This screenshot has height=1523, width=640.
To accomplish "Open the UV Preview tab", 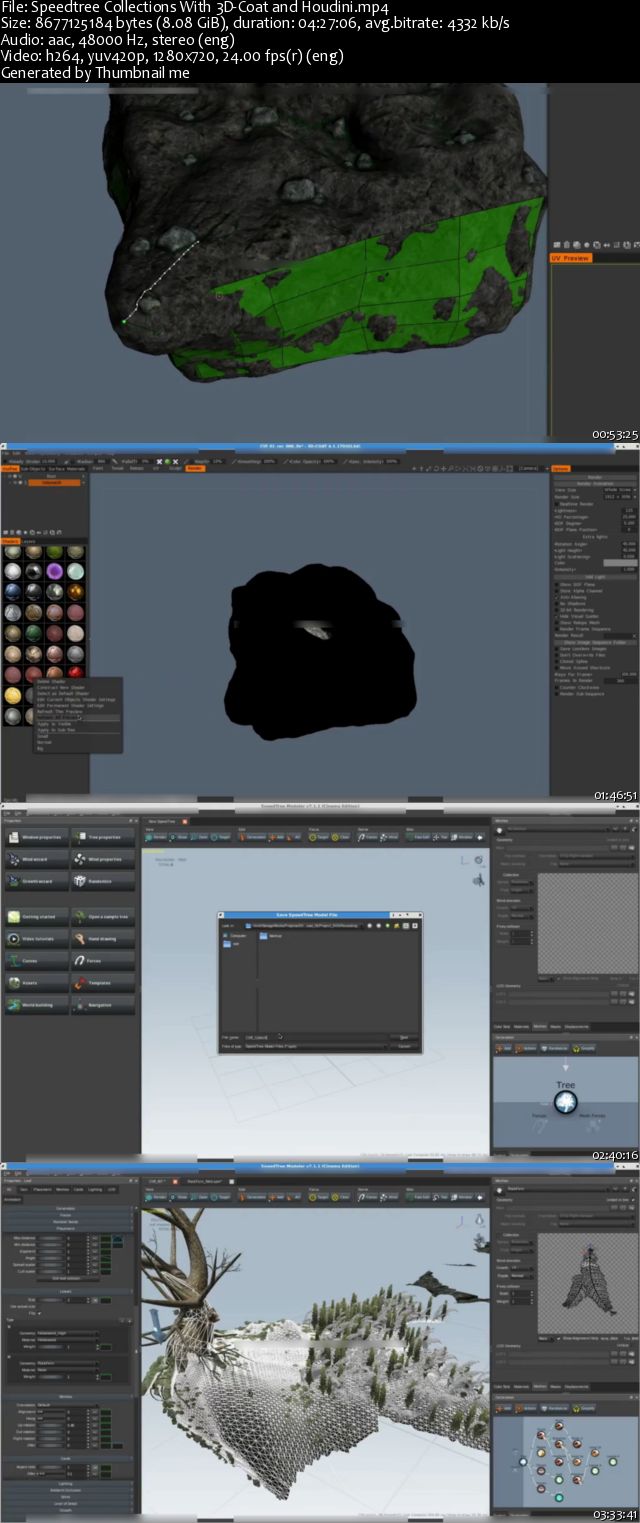I will point(572,258).
